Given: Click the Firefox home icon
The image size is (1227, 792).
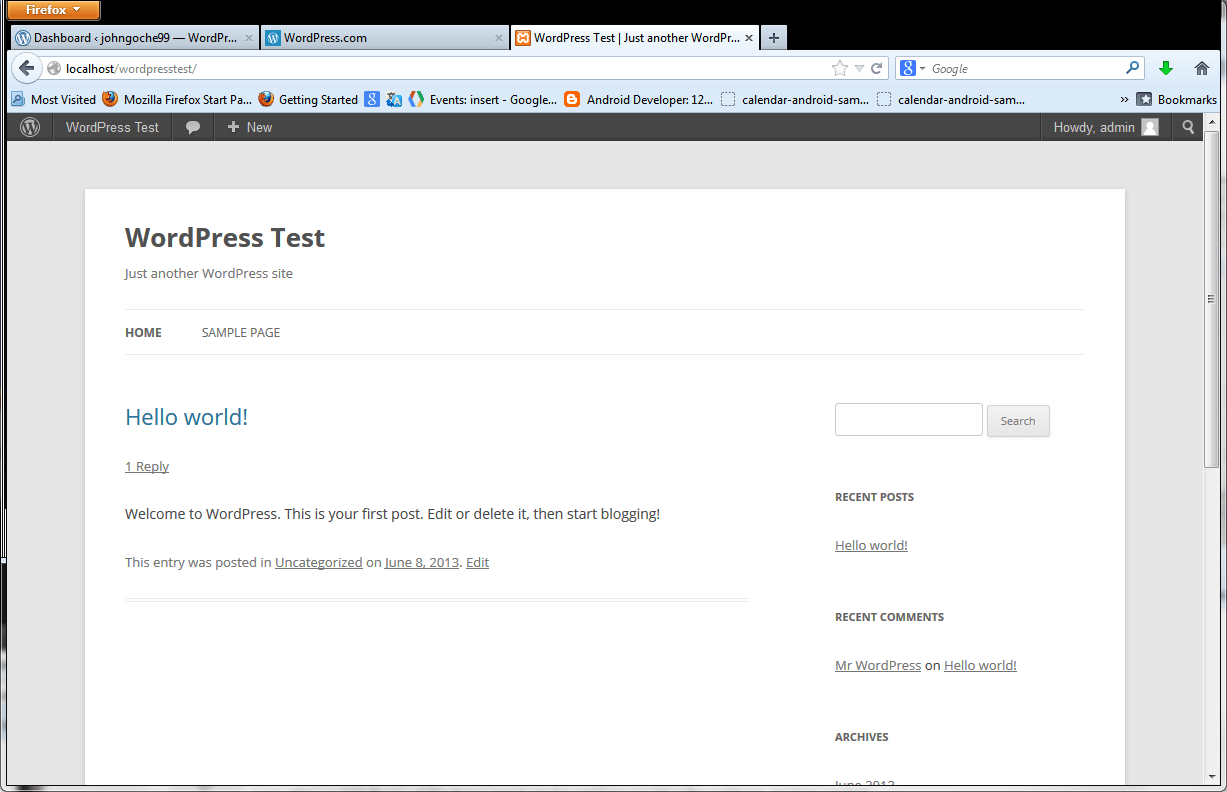Looking at the screenshot, I should (1201, 68).
